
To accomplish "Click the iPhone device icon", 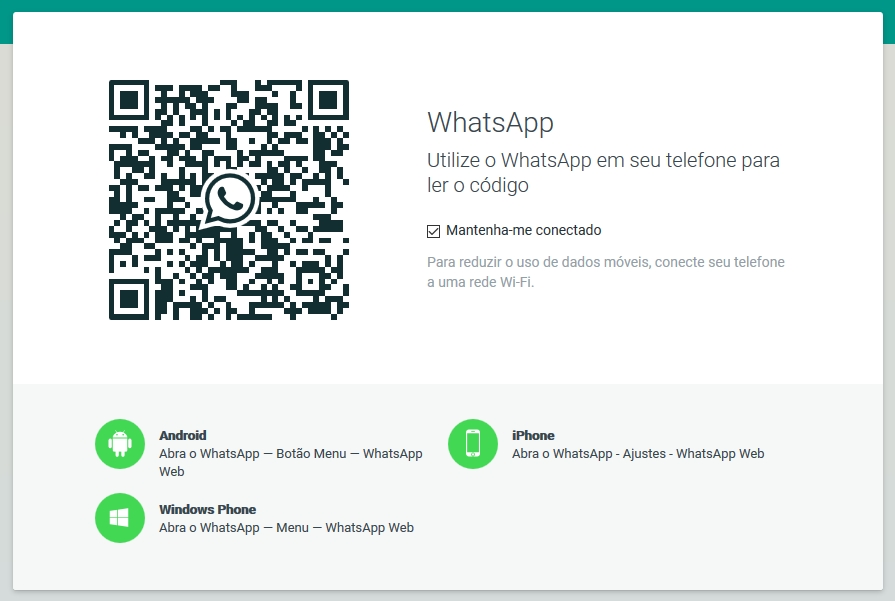I will point(473,444).
